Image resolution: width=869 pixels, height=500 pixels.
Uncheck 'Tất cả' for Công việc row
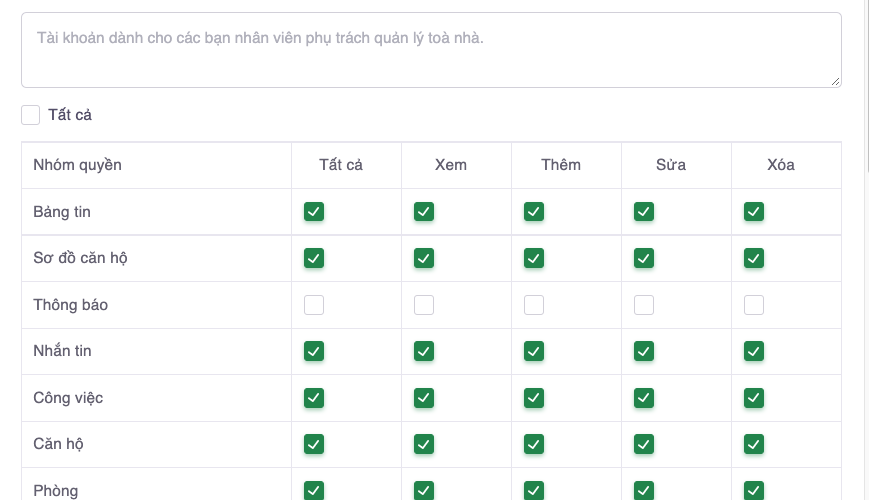tap(314, 398)
